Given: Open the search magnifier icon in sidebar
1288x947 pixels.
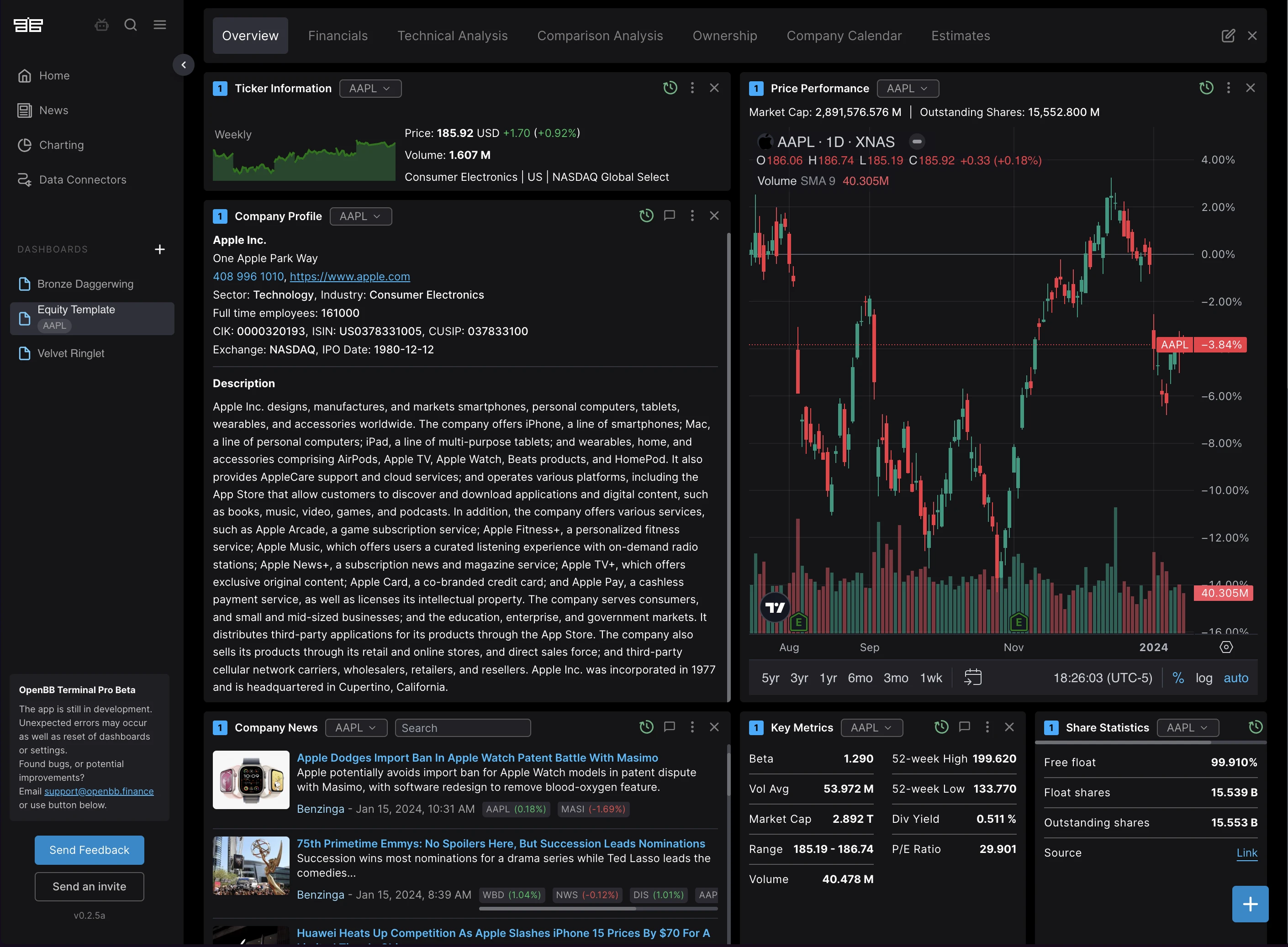Looking at the screenshot, I should (x=131, y=25).
